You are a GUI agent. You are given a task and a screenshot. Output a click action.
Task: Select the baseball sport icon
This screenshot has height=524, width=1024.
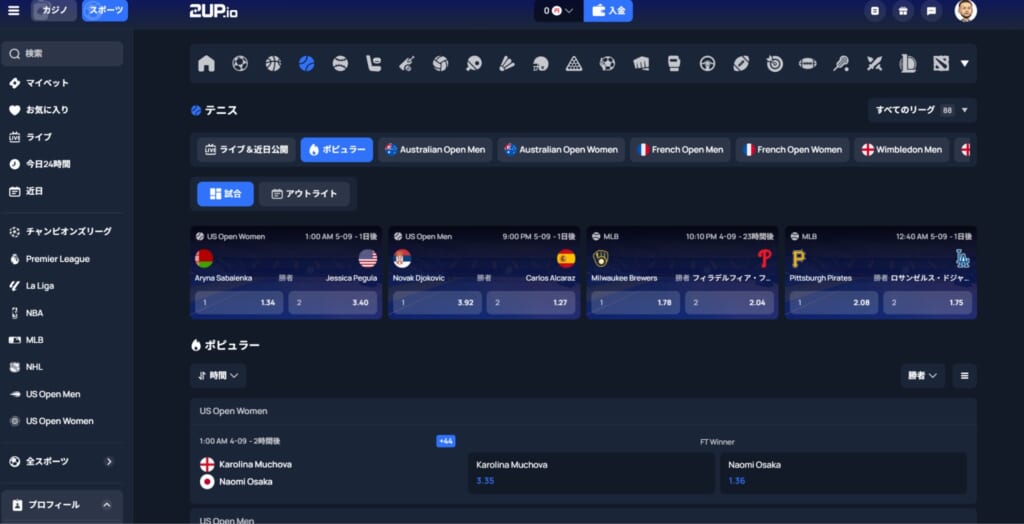coord(340,64)
